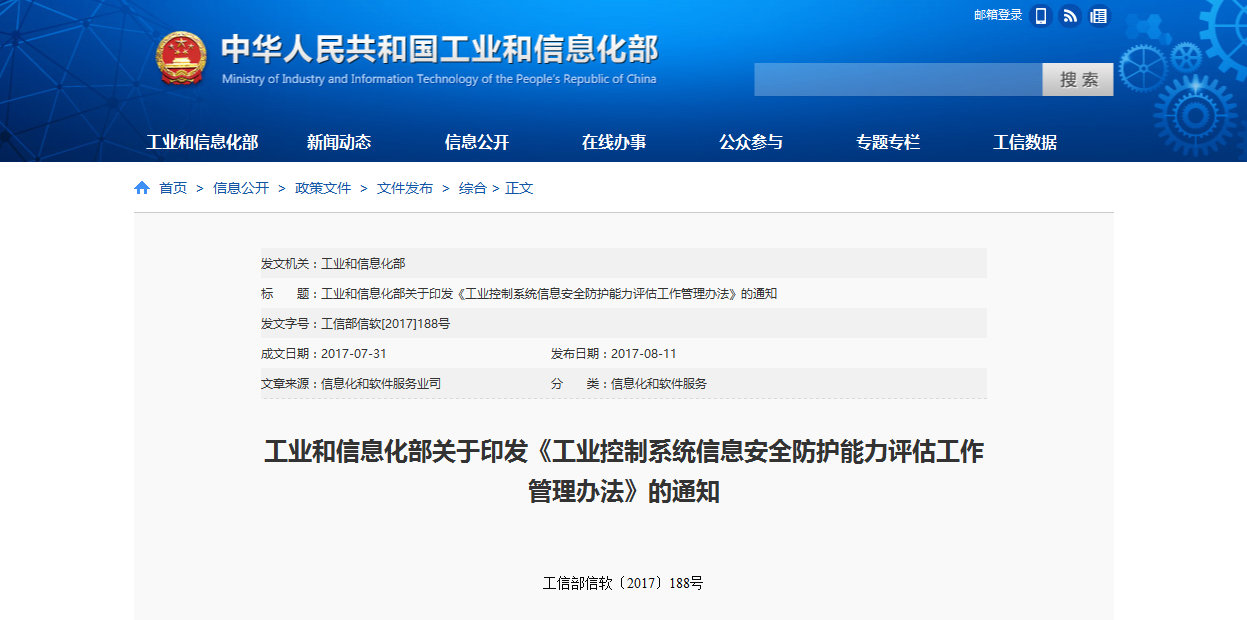The height and width of the screenshot is (620, 1247).
Task: Click the blue home icon in breadcrumb
Action: 142,188
